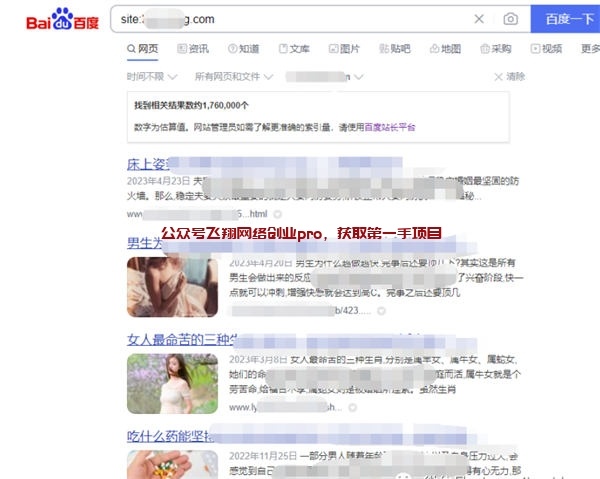Click woman-in-white-dress result thumbnail
This screenshot has width=600, height=479.
(172, 384)
